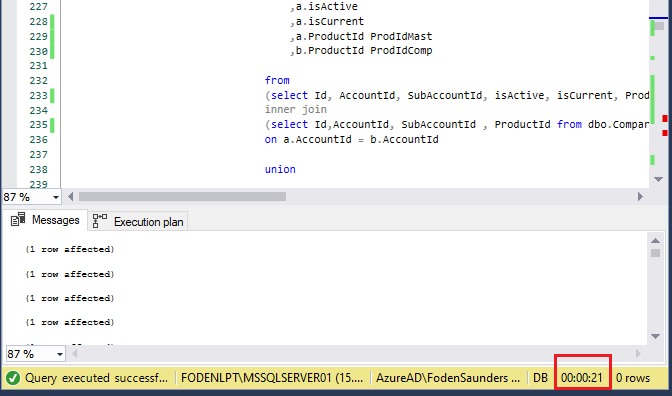The image size is (672, 396).
Task: Click editor horizontal scrollbar right arrow
Action: (640, 197)
